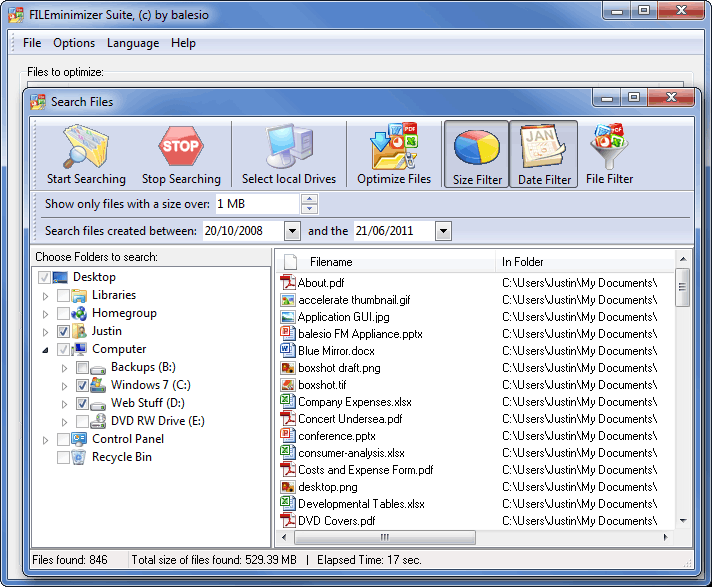Open the start date dropdown for 20/10/2008
This screenshot has width=712, height=587.
(292, 231)
